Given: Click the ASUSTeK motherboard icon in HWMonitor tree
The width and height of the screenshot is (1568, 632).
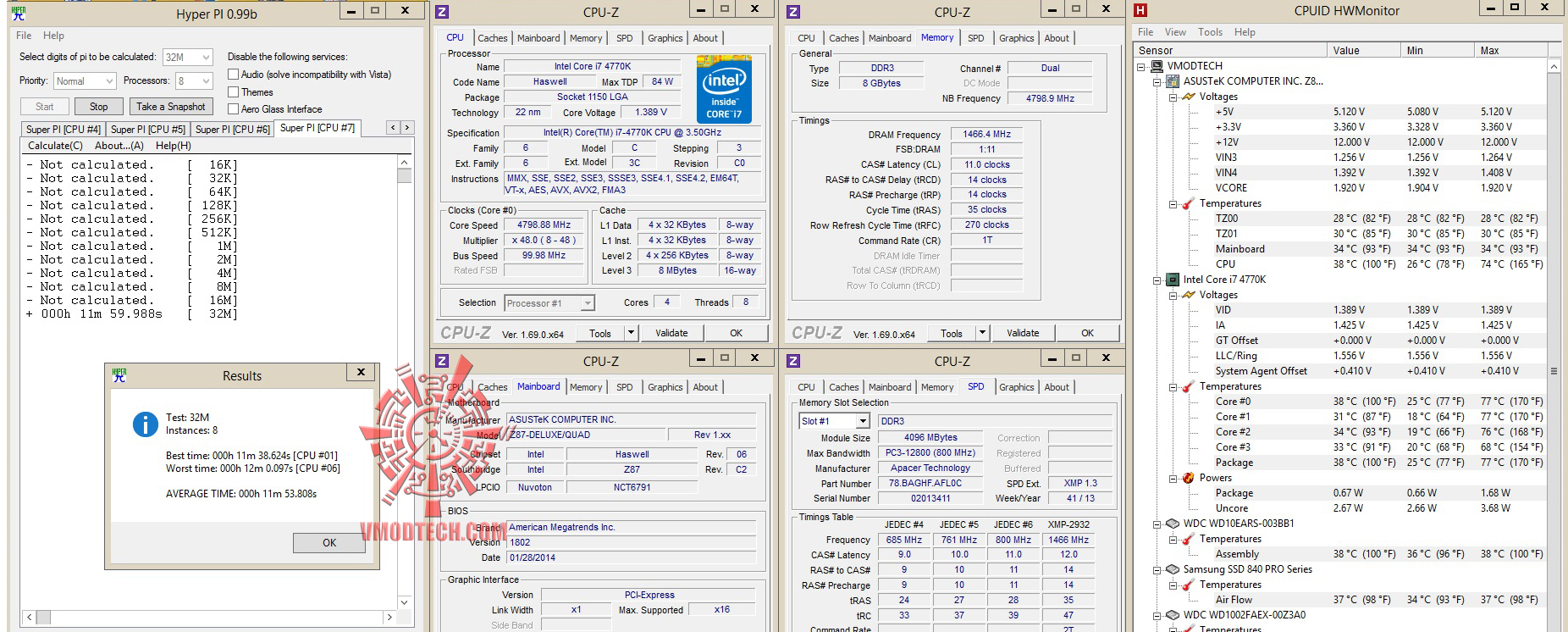Looking at the screenshot, I should click(x=1173, y=81).
